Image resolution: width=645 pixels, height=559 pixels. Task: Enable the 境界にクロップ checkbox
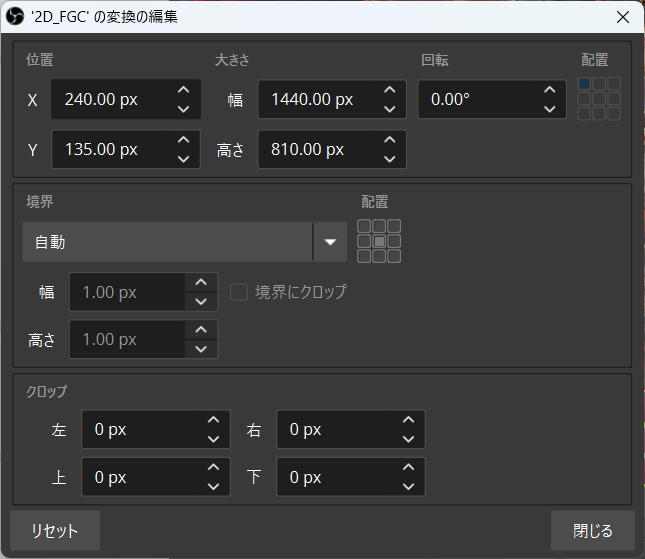pyautogui.click(x=239, y=292)
